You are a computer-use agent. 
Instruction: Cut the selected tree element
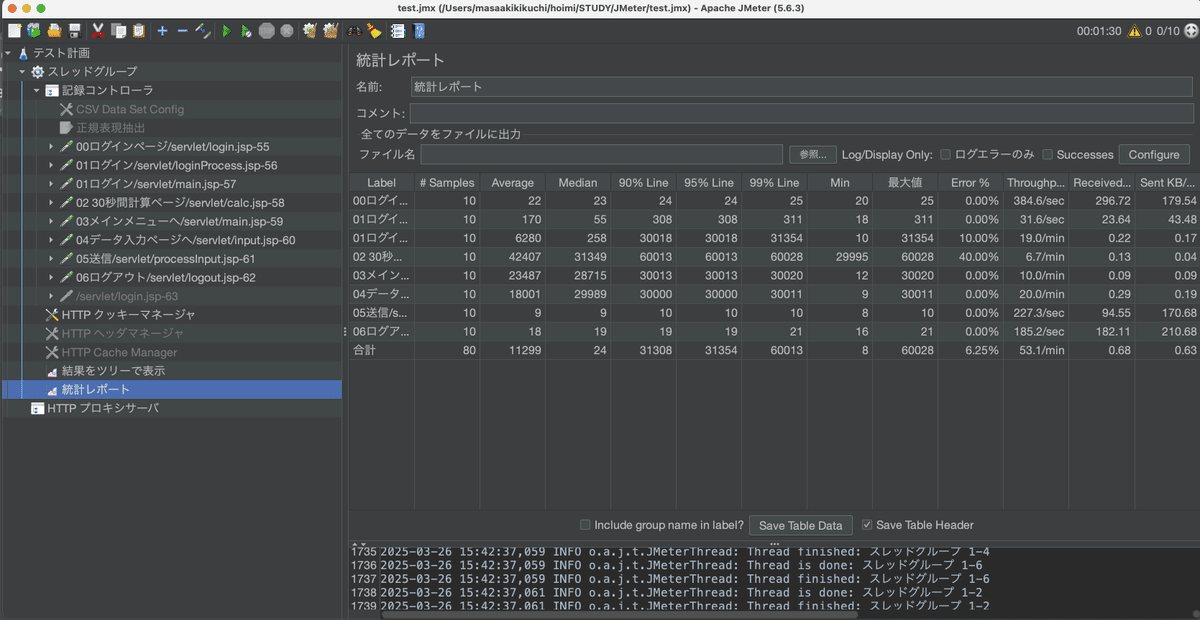click(x=98, y=31)
